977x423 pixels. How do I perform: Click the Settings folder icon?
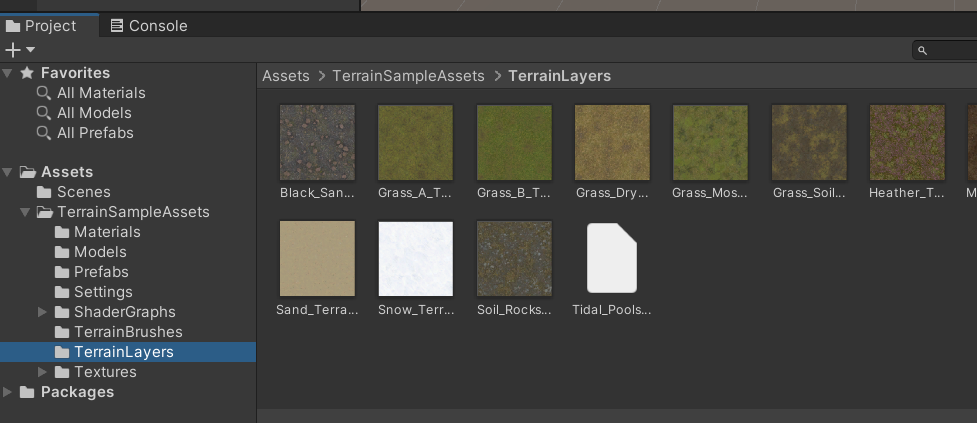click(x=62, y=292)
